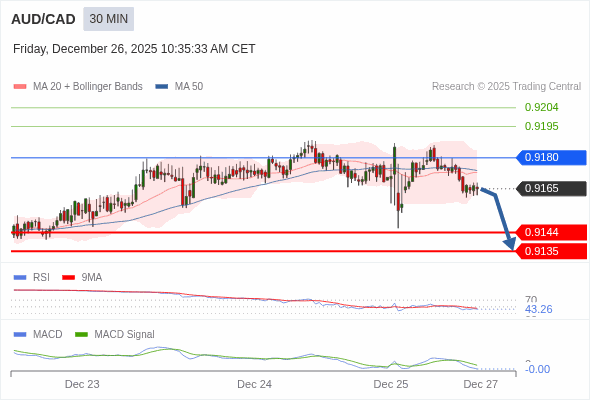590x400 pixels.
Task: Click the blue 0.9180 pivot price tag
Action: pos(551,157)
